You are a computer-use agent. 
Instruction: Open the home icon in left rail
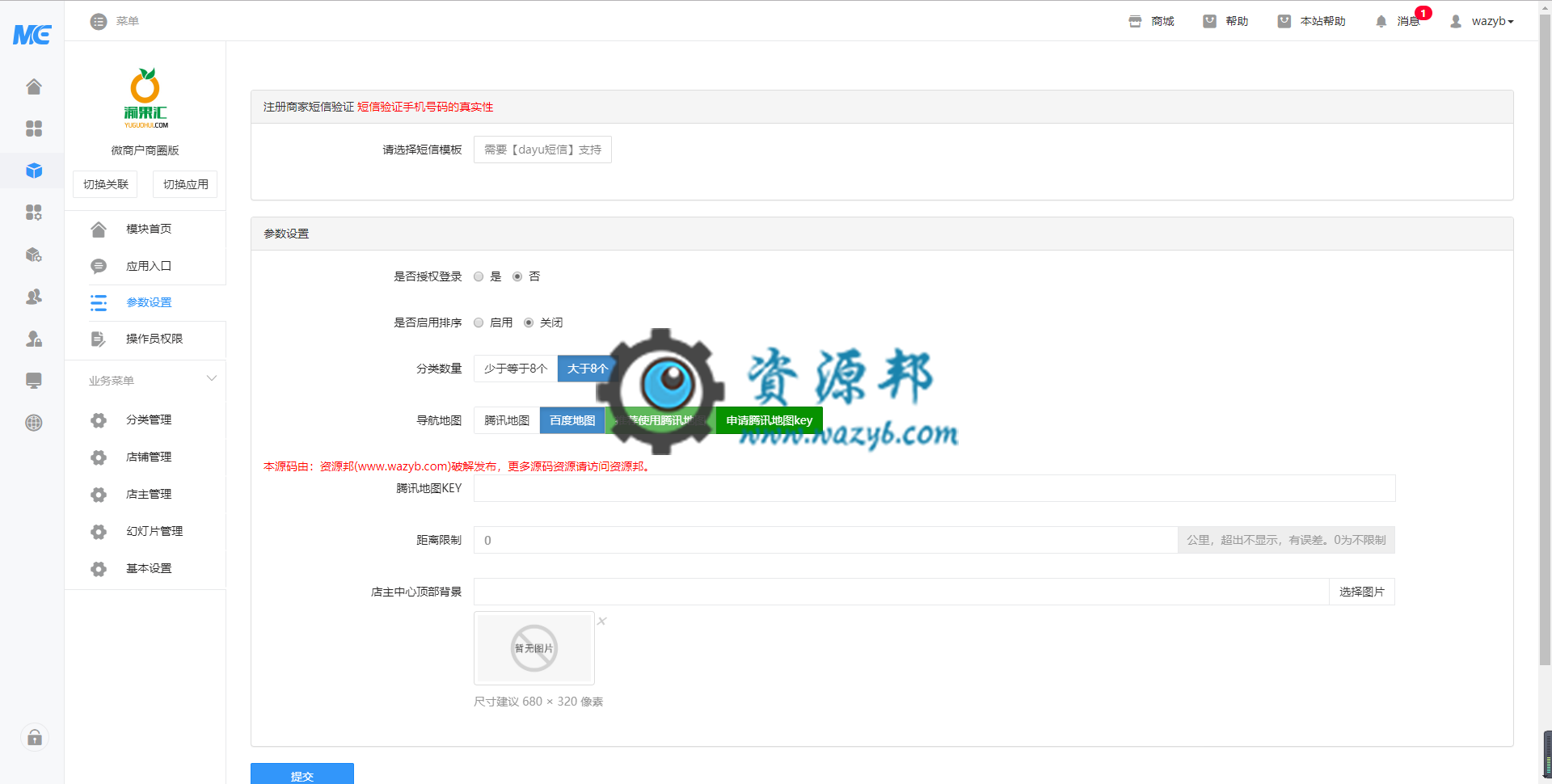coord(33,86)
